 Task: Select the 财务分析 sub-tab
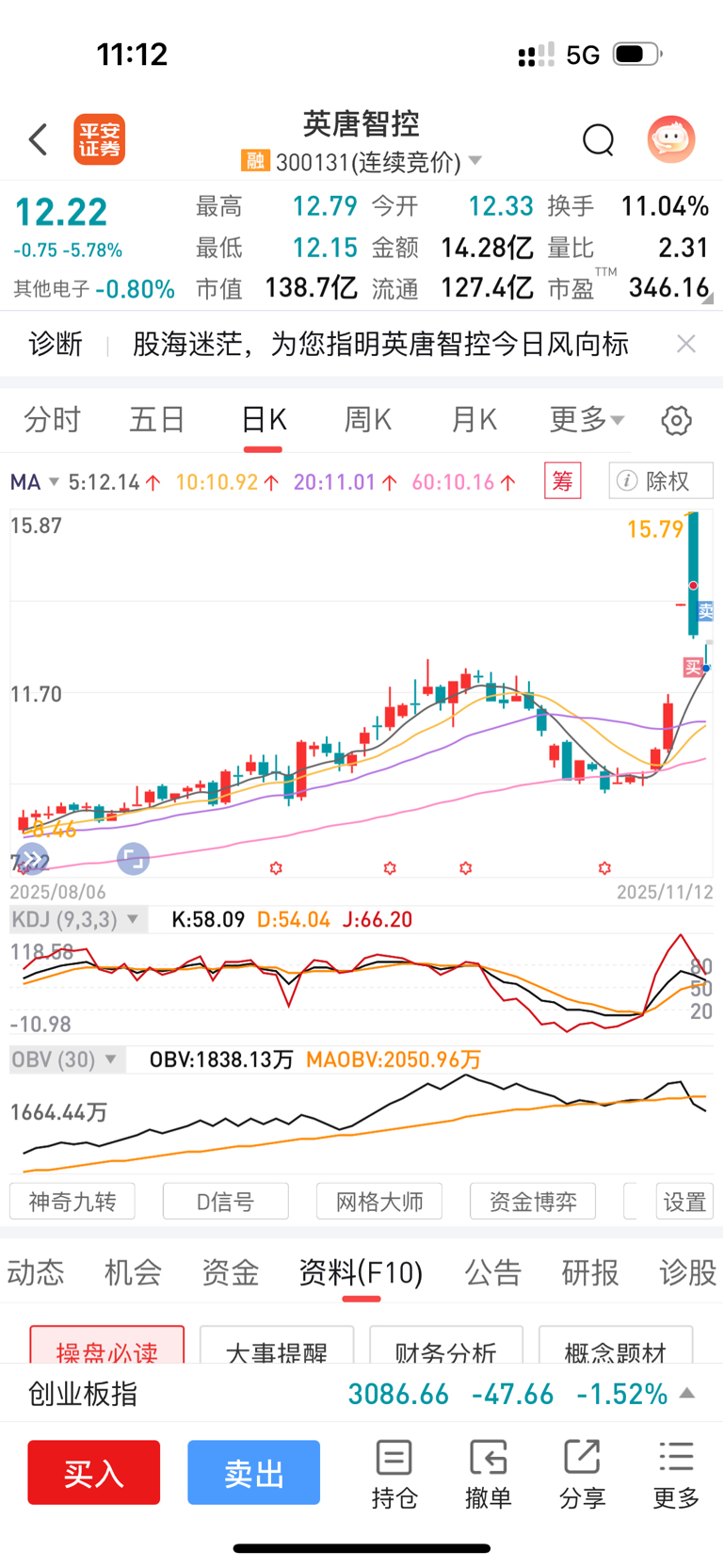click(x=446, y=1346)
